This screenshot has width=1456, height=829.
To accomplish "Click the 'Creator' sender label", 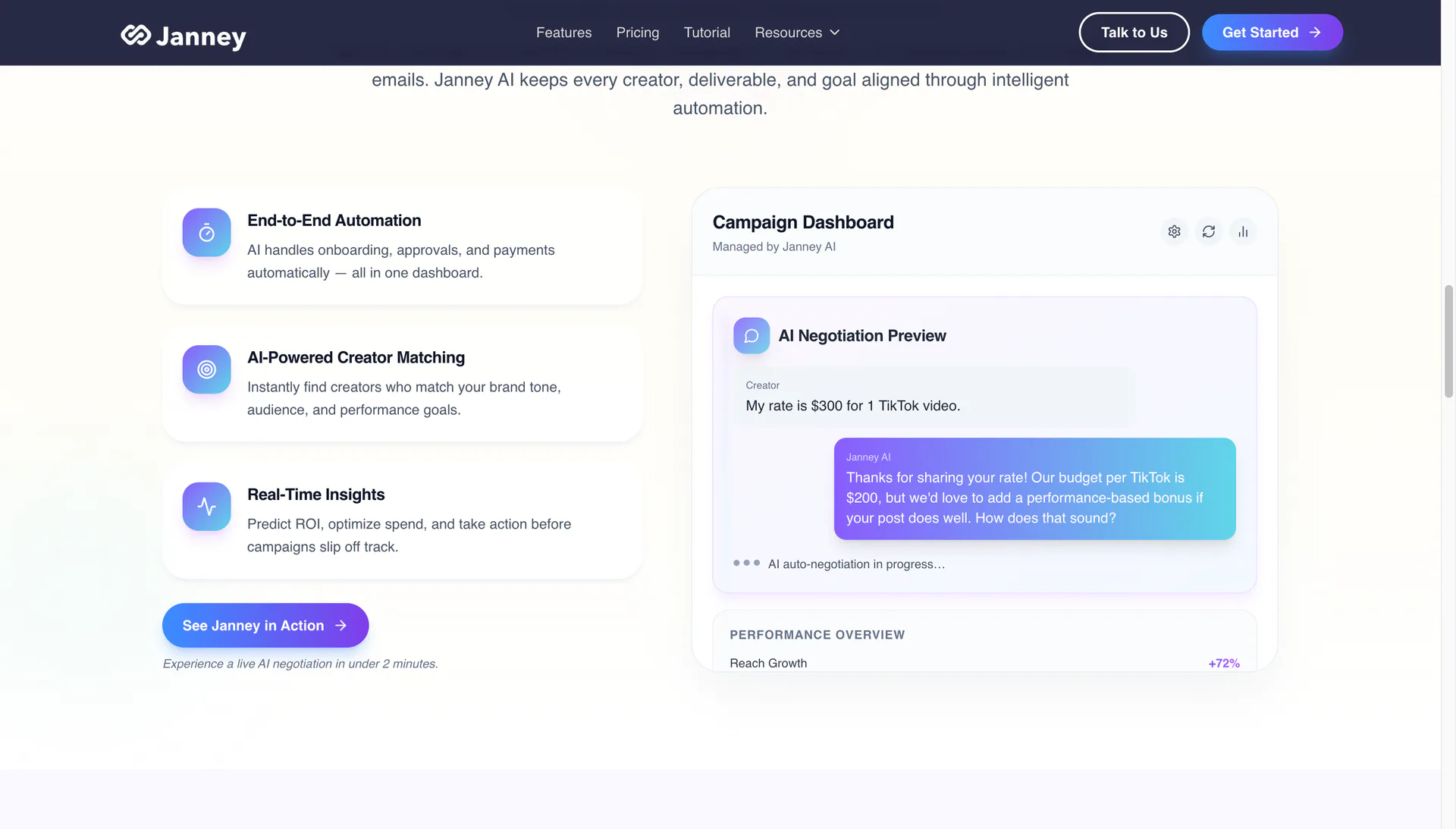I will click(x=762, y=385).
